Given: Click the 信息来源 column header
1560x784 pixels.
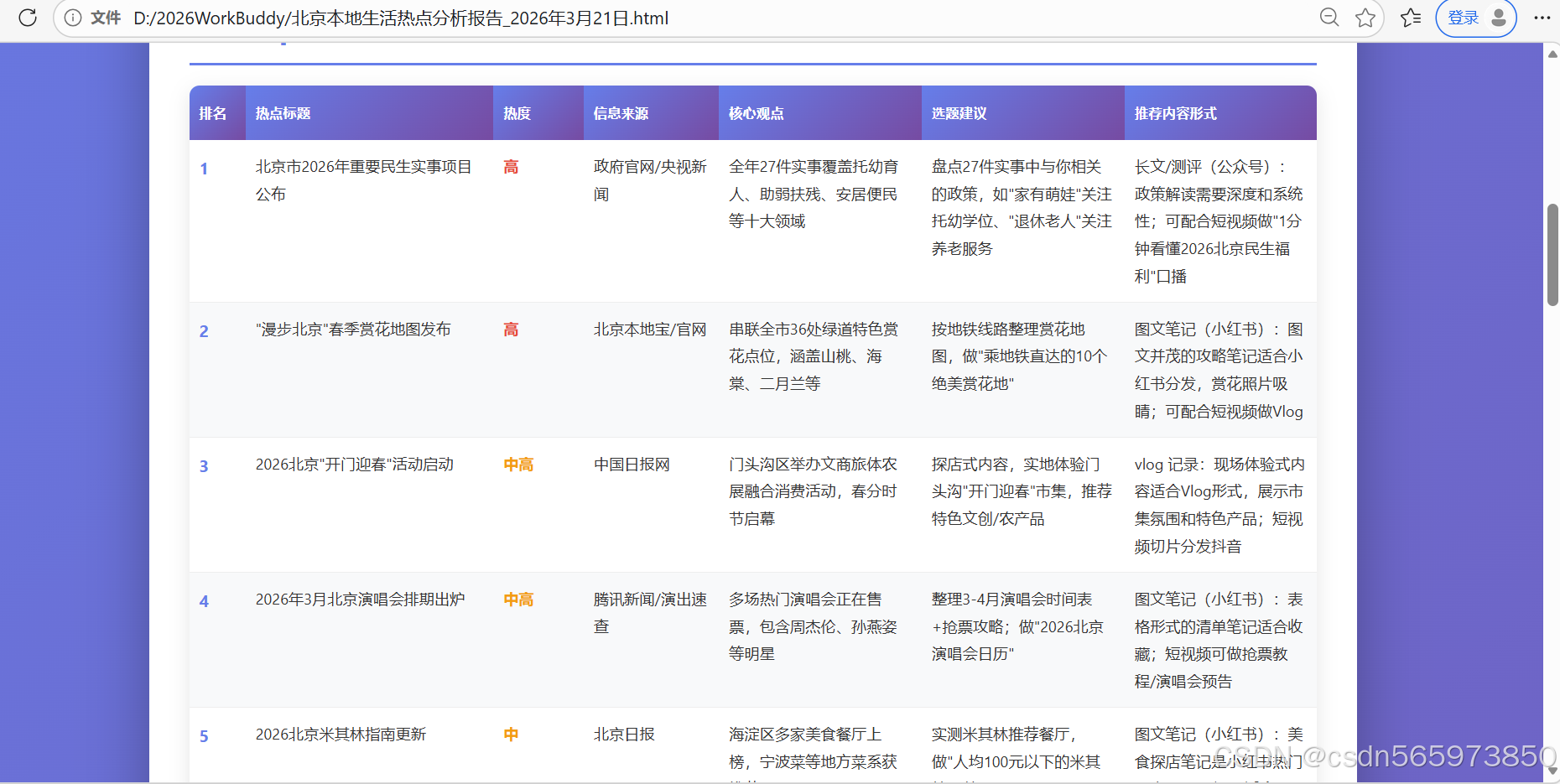Looking at the screenshot, I should tap(651, 113).
